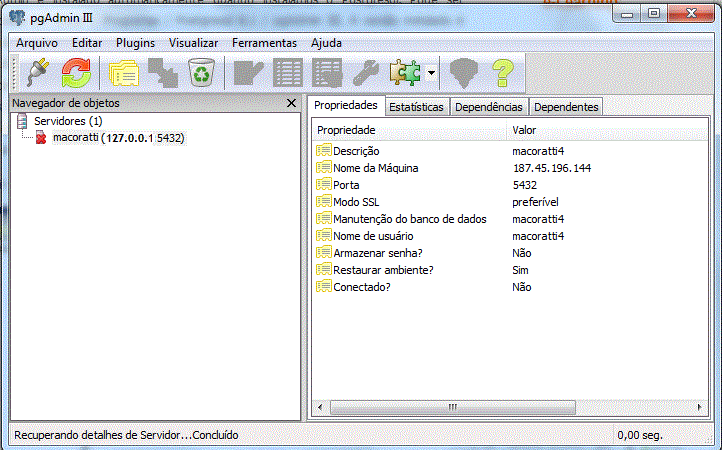Click the greyed create new object icon
The width and height of the screenshot is (722, 450).
163,72
